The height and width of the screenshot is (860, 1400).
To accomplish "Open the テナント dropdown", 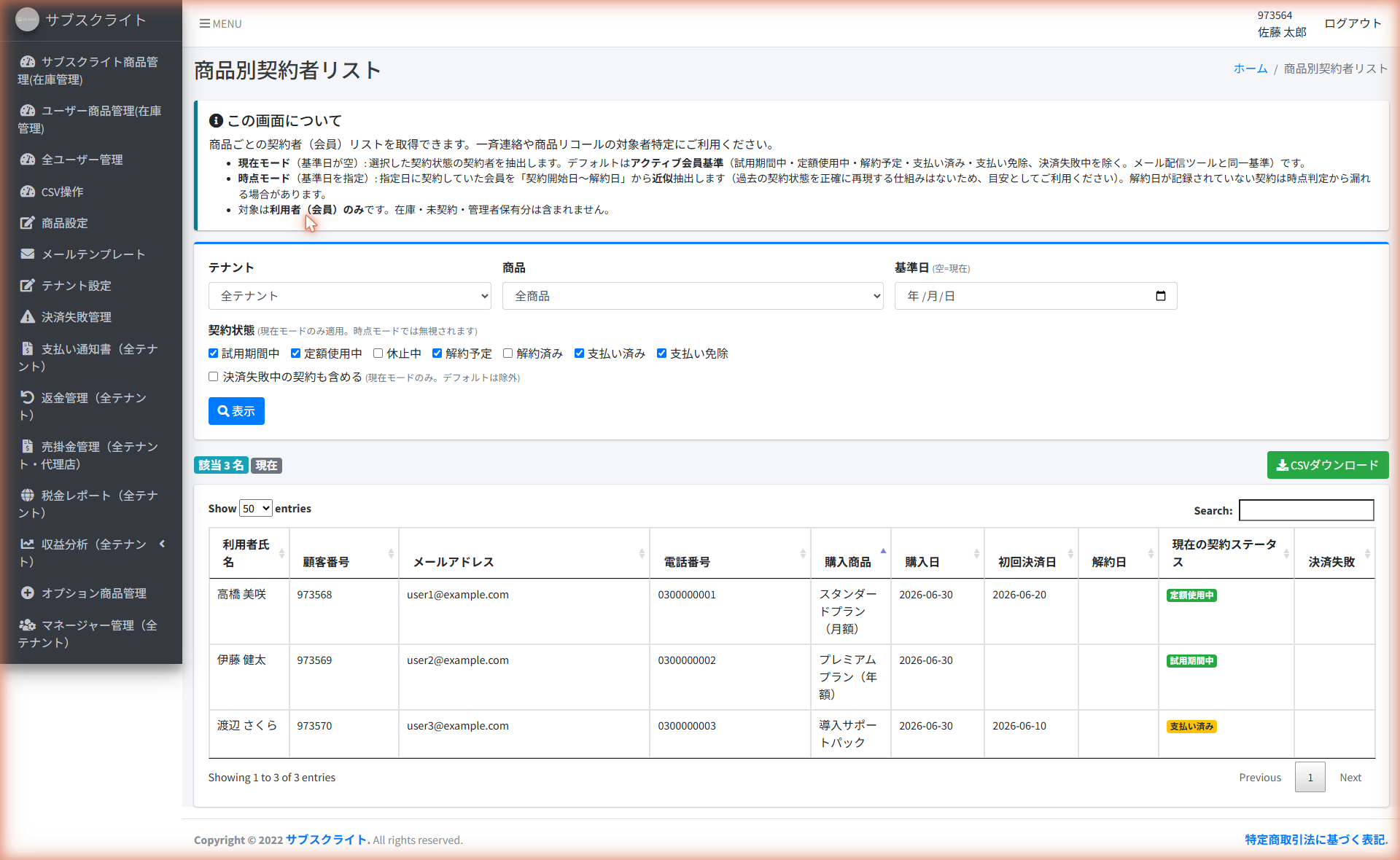I will (x=350, y=296).
